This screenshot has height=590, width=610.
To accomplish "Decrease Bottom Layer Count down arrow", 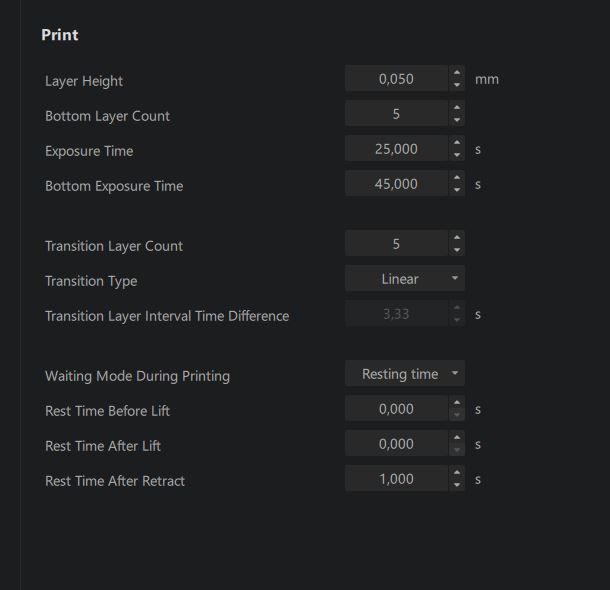I will tap(457, 119).
